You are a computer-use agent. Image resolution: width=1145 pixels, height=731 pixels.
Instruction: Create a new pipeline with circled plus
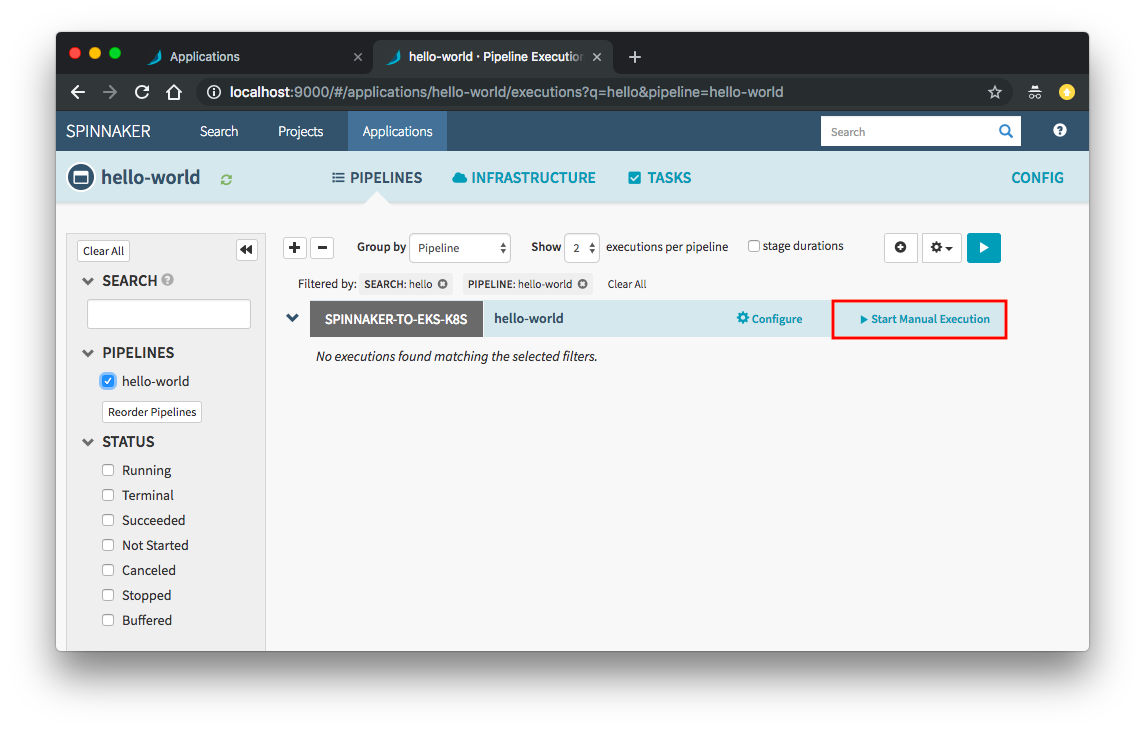tap(900, 248)
